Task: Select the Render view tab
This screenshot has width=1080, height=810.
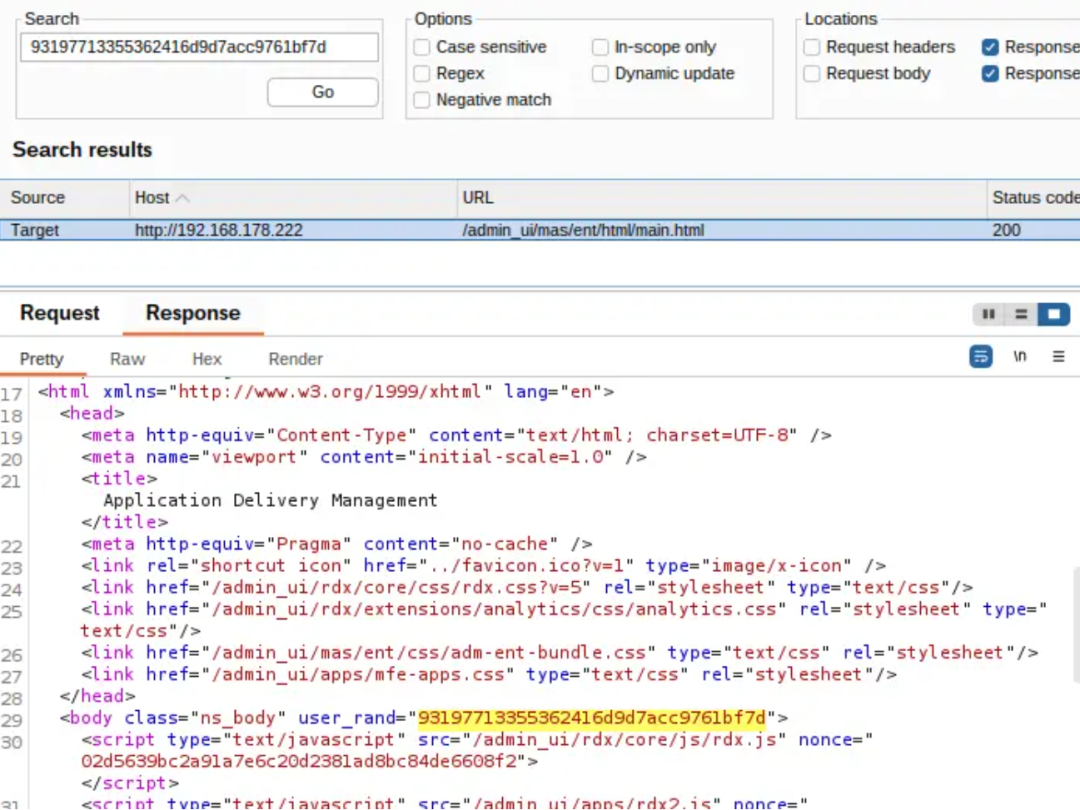Action: pos(295,359)
